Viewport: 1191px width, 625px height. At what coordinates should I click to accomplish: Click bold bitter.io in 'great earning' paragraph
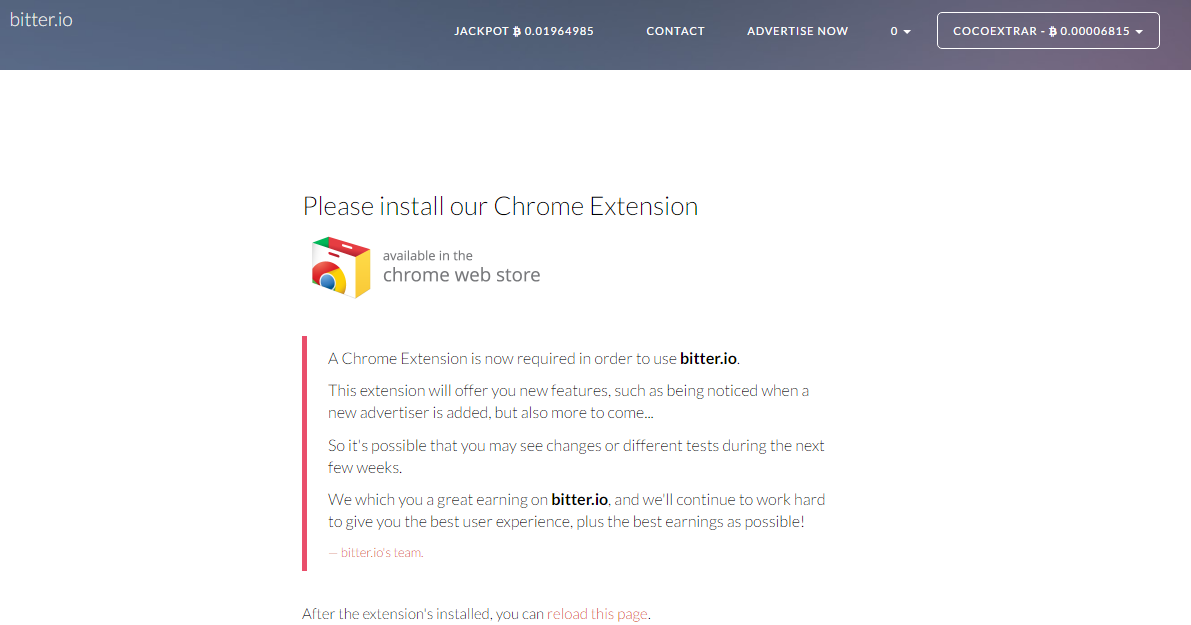pyautogui.click(x=580, y=500)
